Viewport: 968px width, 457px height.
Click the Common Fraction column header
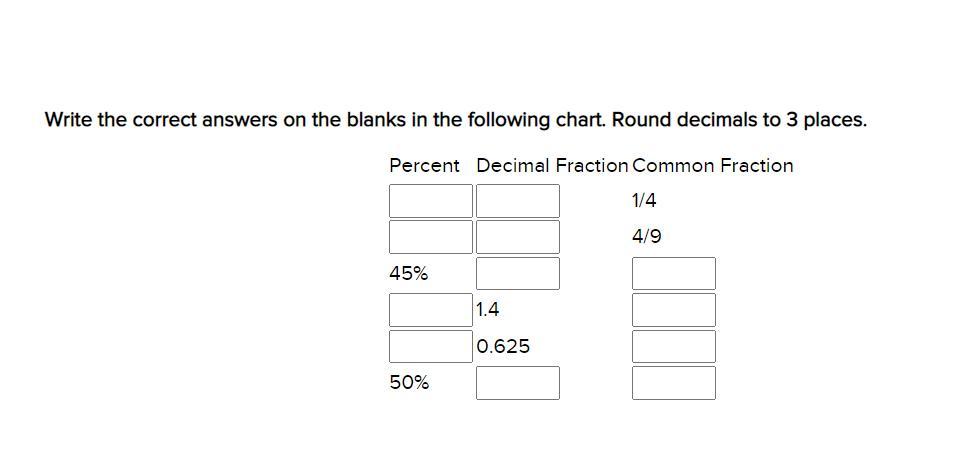pyautogui.click(x=713, y=166)
